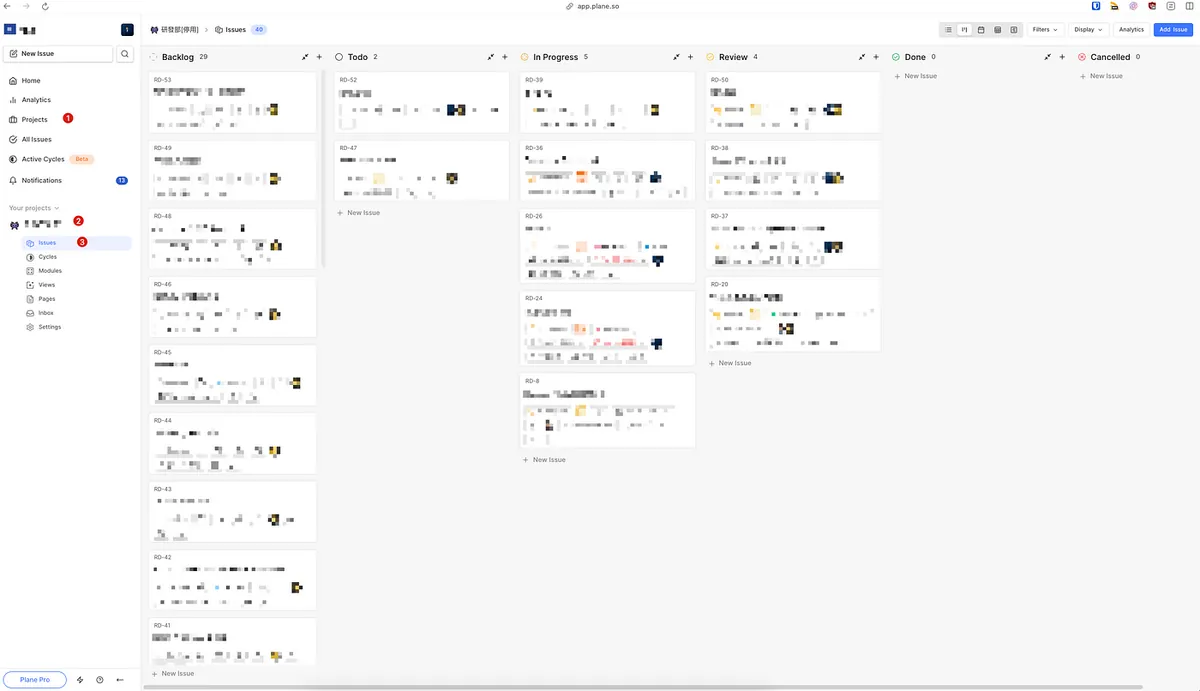1200x691 pixels.
Task: Collapse the In Progress column
Action: [676, 57]
